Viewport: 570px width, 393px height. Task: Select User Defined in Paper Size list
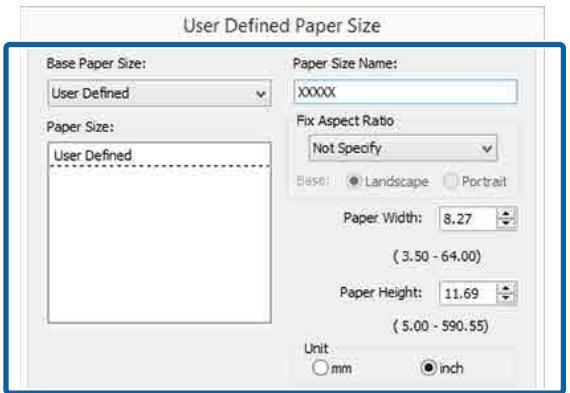click(159, 156)
